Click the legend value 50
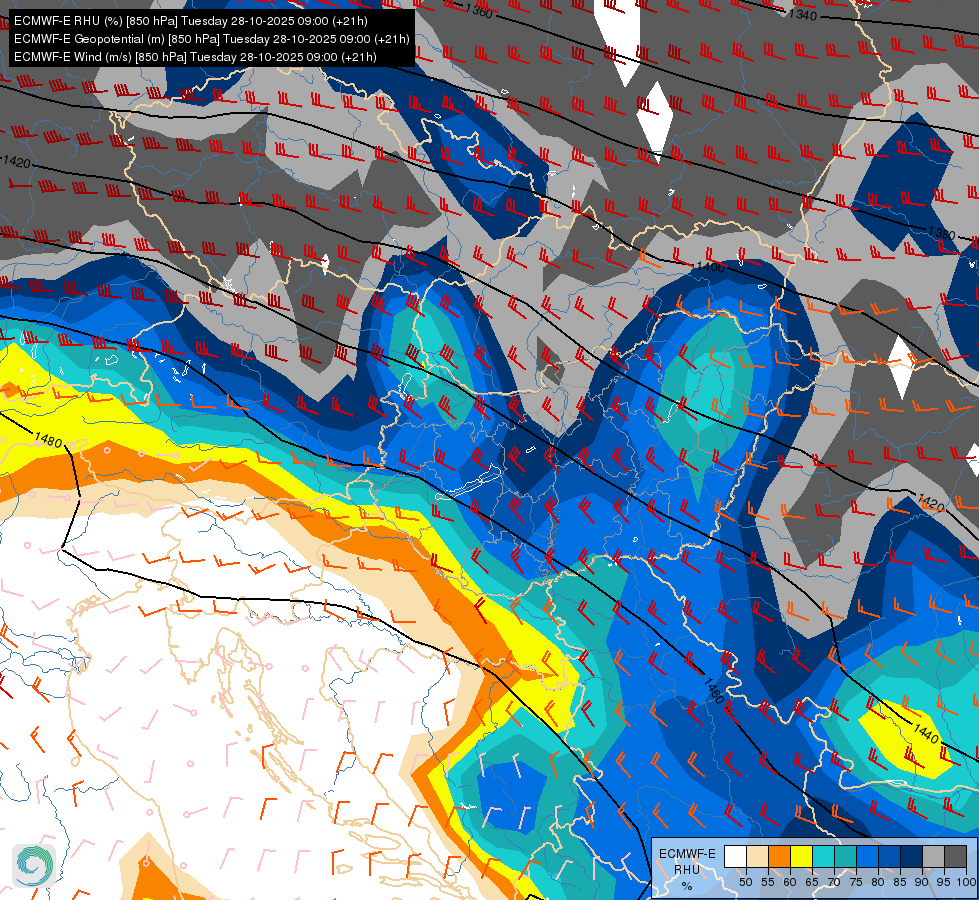 [745, 882]
